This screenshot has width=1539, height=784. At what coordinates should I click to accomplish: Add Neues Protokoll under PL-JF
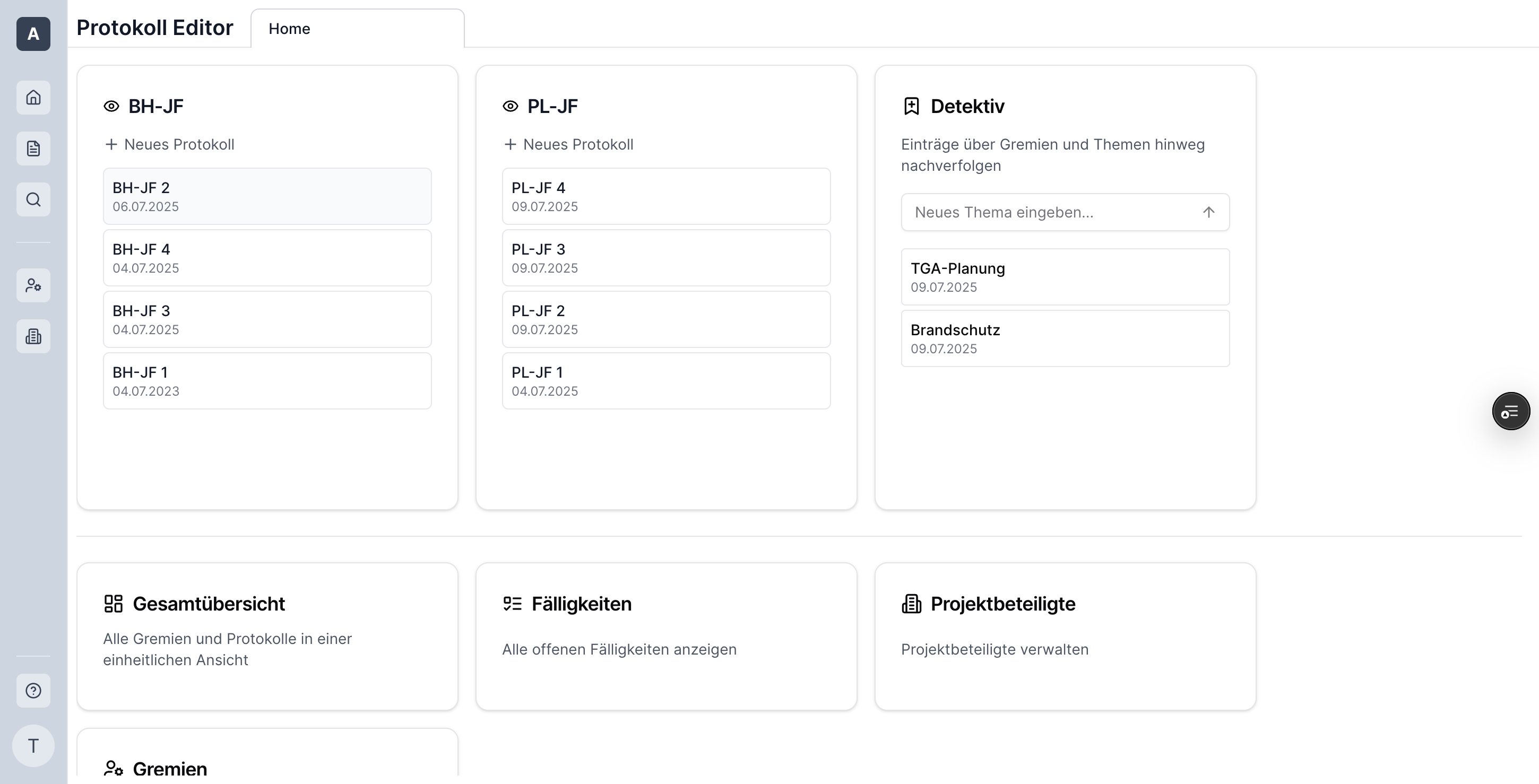(x=569, y=144)
